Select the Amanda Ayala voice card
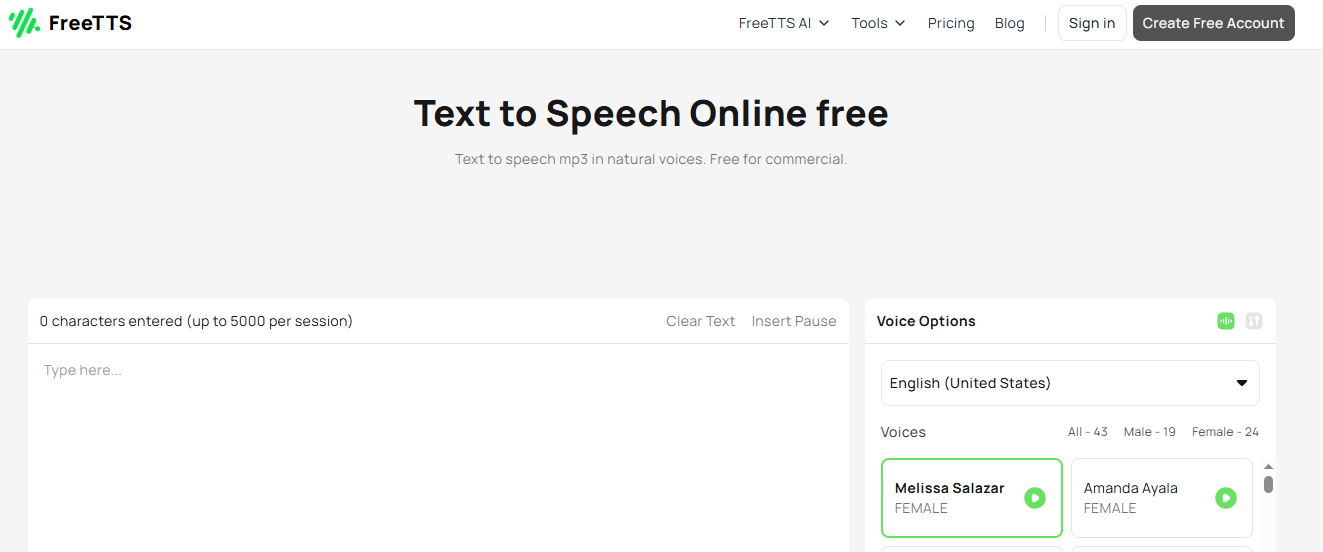The image size is (1323, 552). (1162, 498)
